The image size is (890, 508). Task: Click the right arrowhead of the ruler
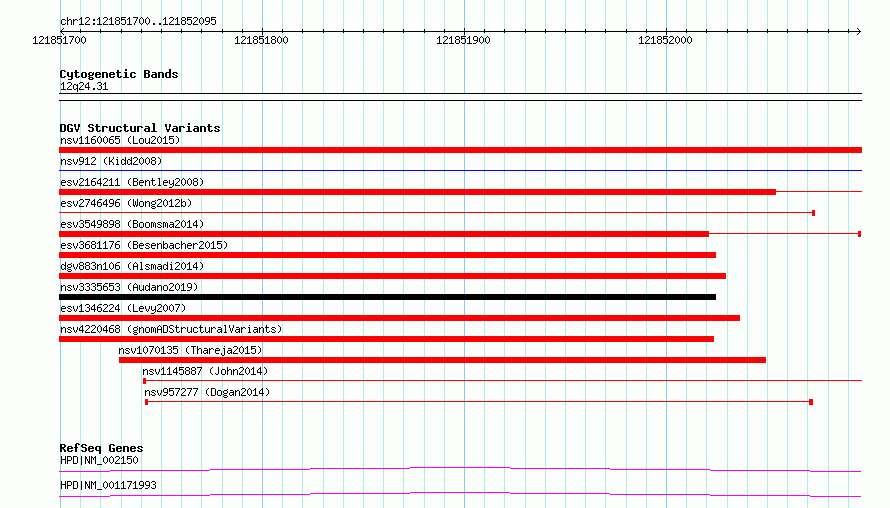[859, 31]
